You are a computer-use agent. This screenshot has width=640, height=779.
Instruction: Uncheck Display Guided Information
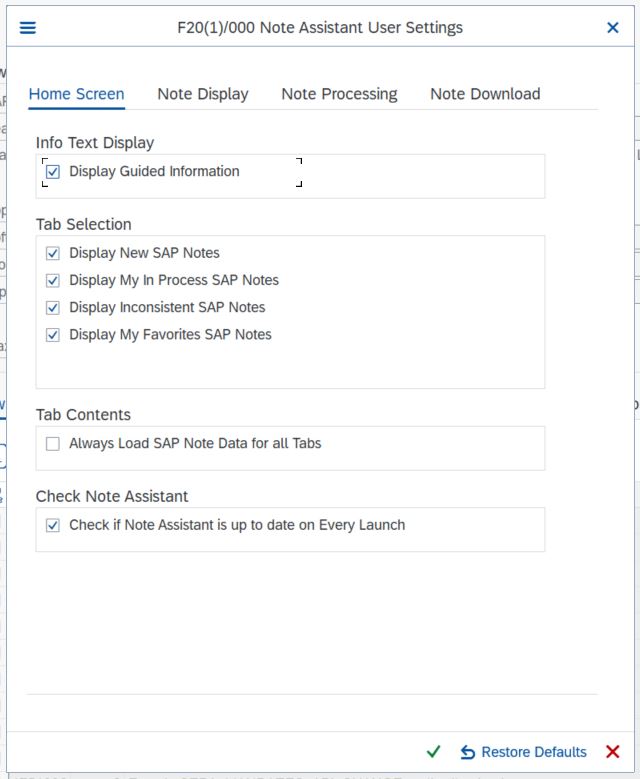click(x=53, y=172)
